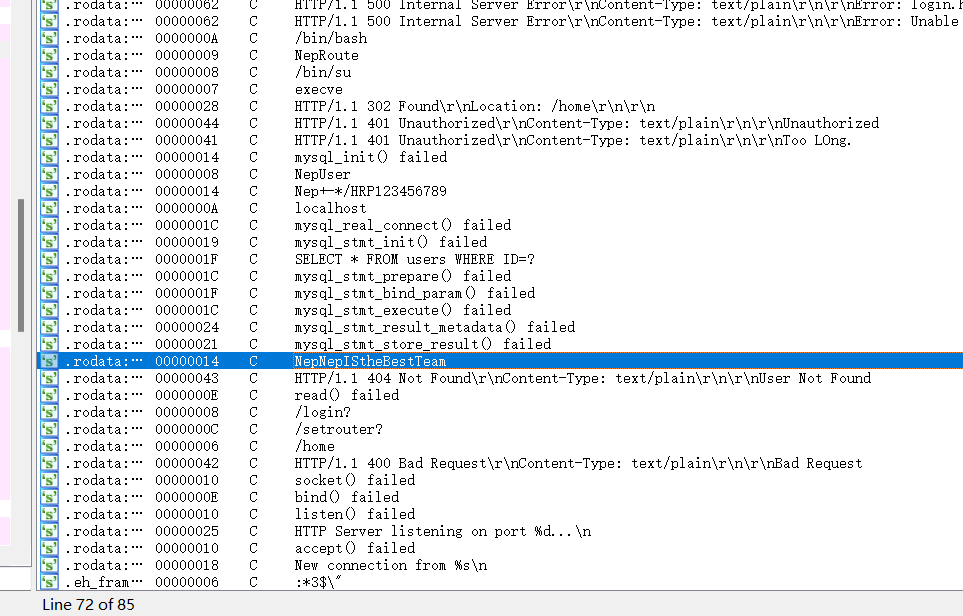Select 'HTTP Server listening on port' string

click(442, 531)
